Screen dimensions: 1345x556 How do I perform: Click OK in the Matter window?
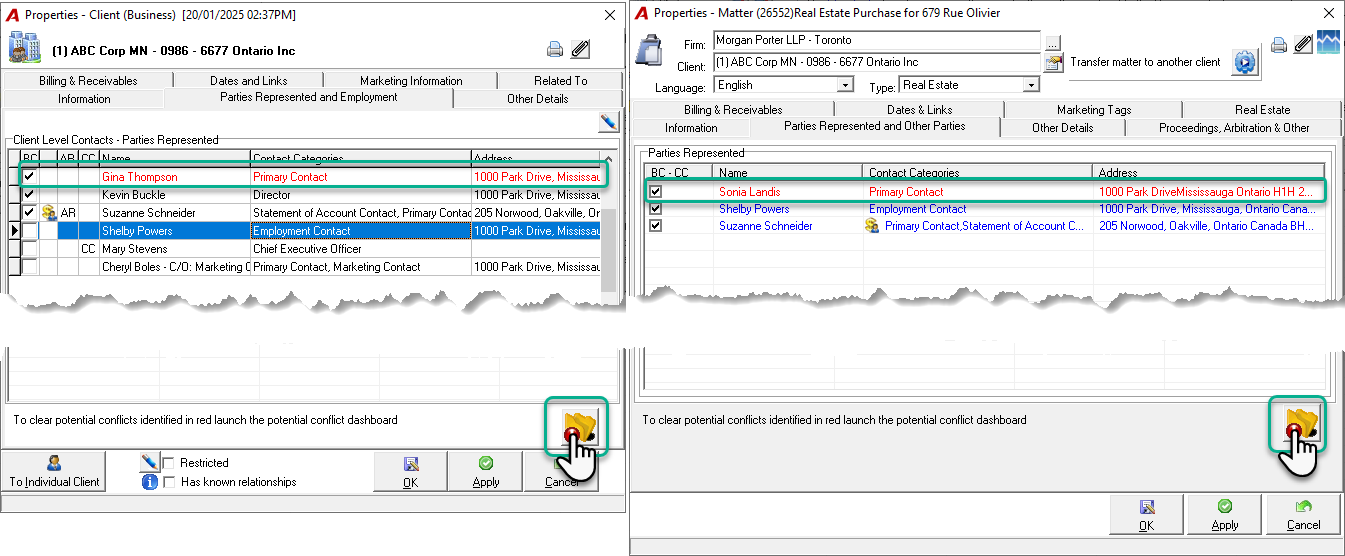point(1146,515)
